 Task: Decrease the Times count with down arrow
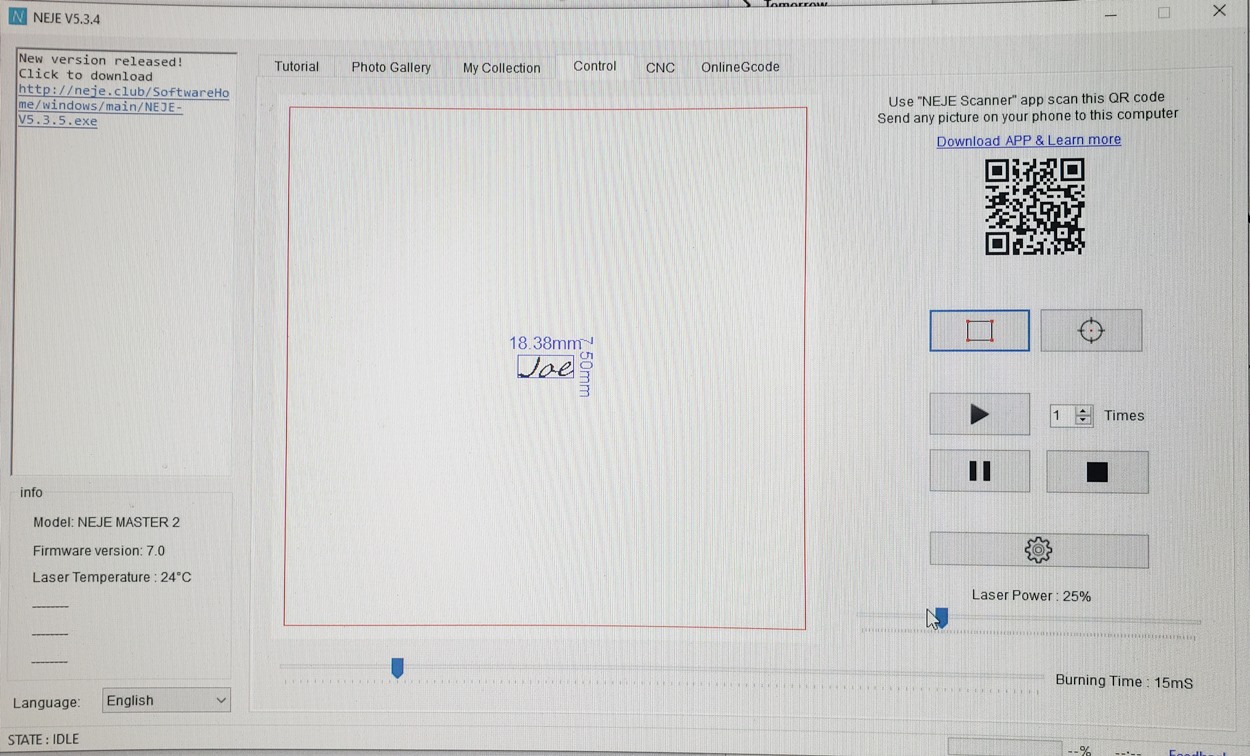[x=1083, y=421]
